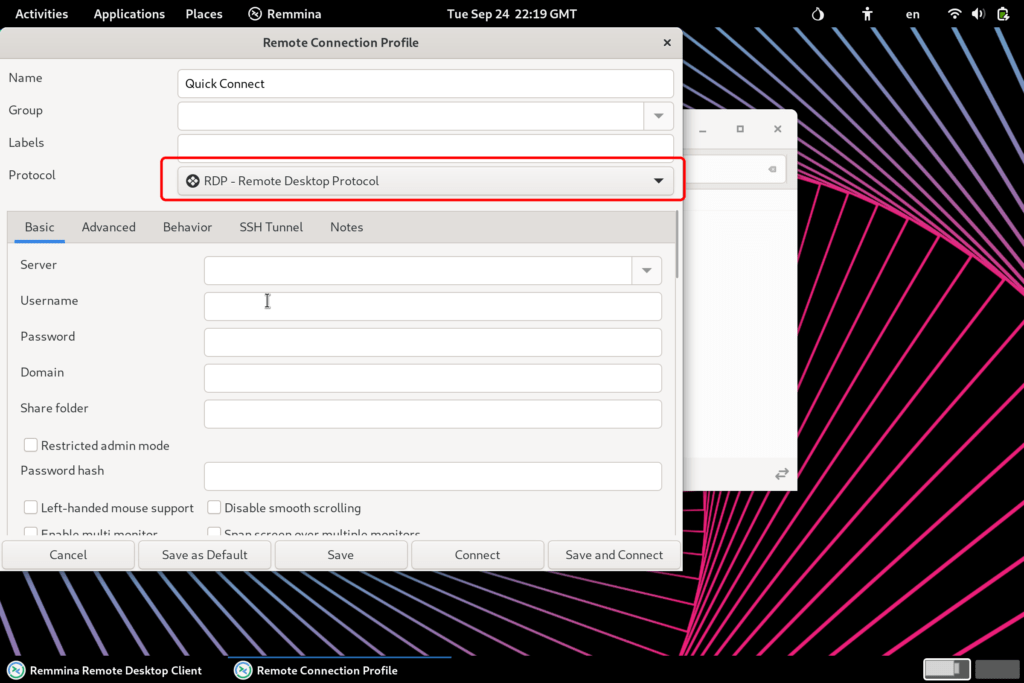Click Remmina Remote Desktop Client taskbar icon
1024x683 pixels.
point(16,671)
